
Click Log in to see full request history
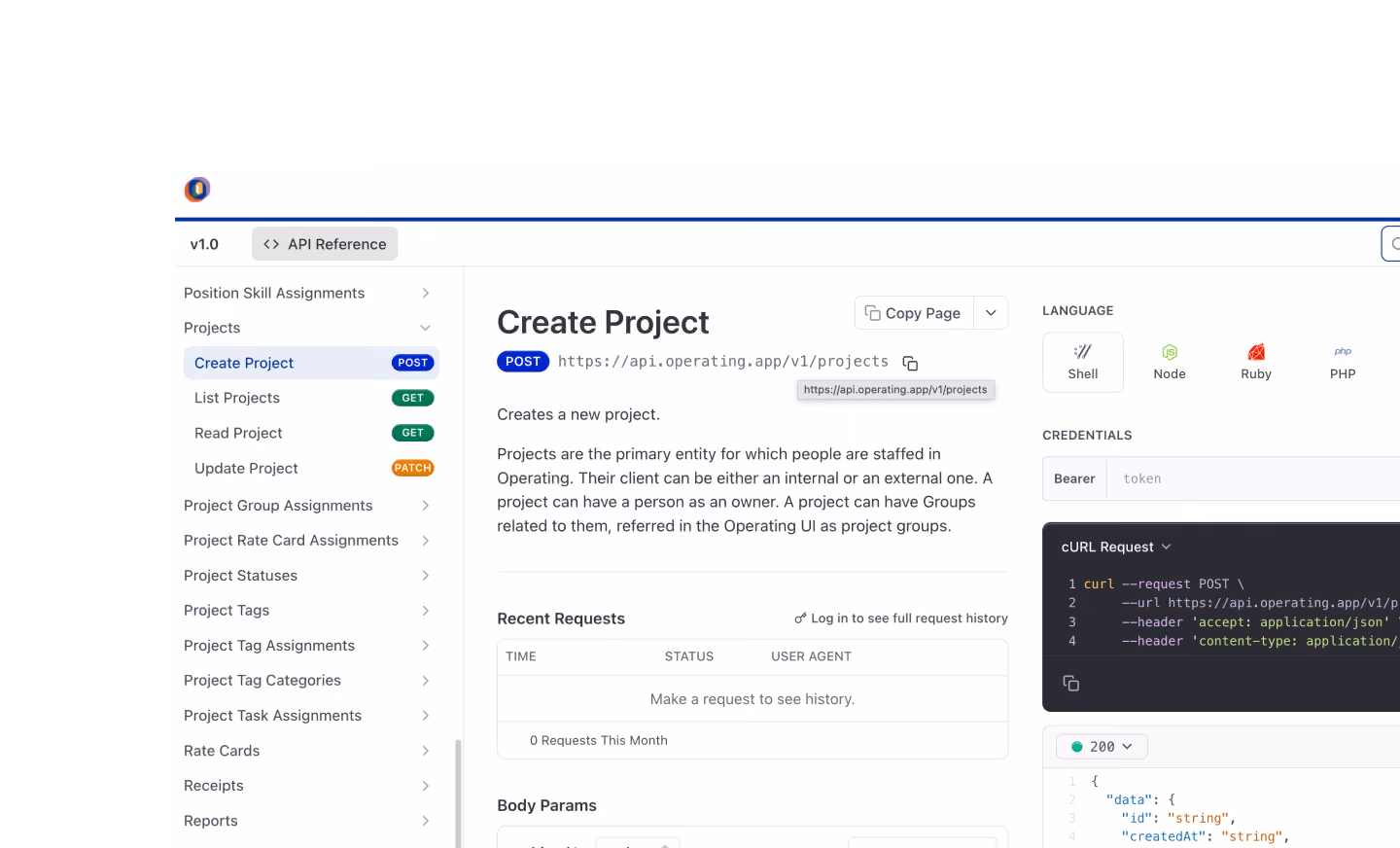[x=901, y=618]
